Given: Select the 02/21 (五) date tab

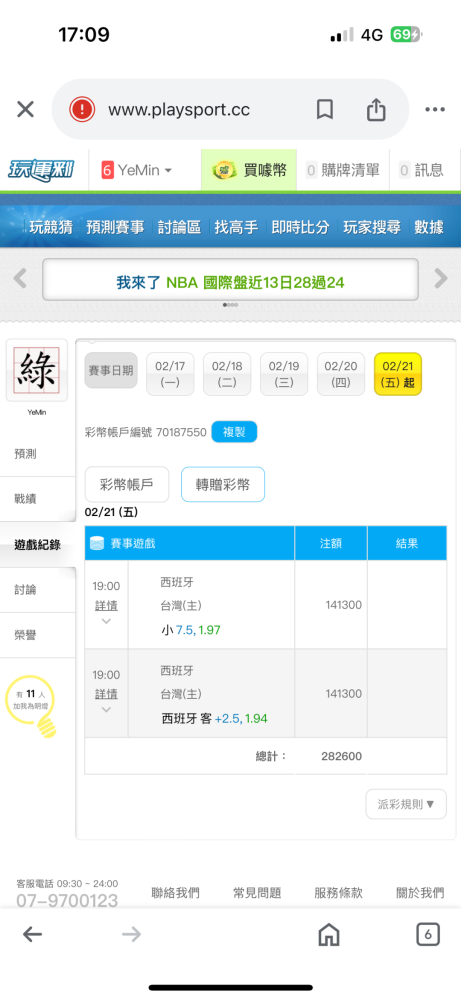Looking at the screenshot, I should 398,374.
